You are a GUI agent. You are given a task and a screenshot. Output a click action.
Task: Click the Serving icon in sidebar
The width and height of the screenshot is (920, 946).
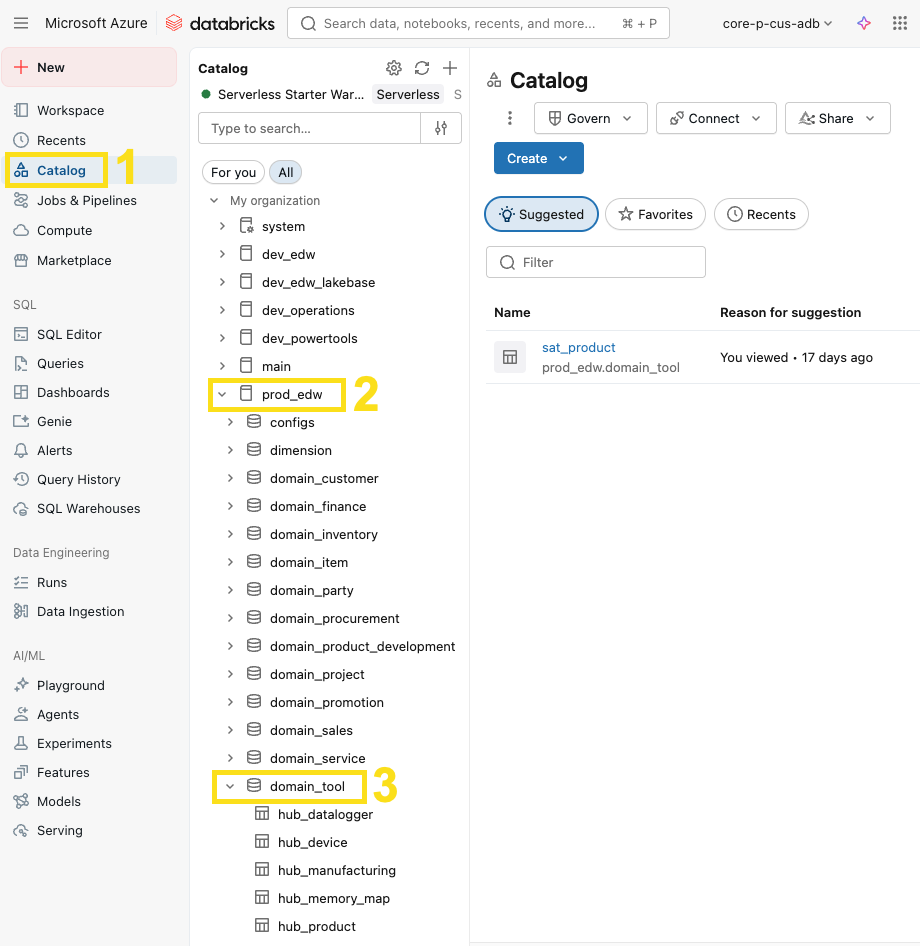pos(21,830)
